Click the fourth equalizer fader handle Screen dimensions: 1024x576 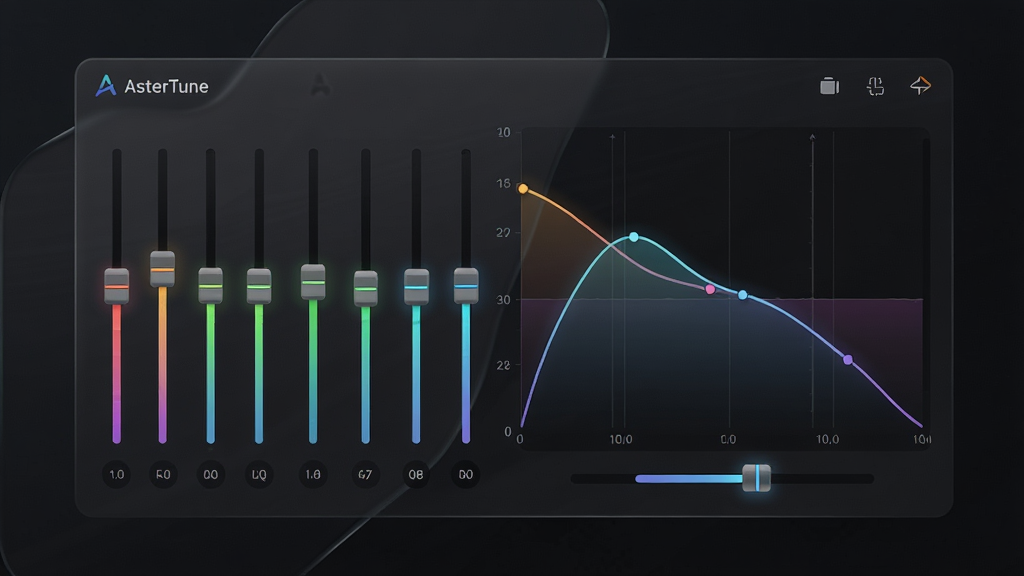(x=259, y=286)
